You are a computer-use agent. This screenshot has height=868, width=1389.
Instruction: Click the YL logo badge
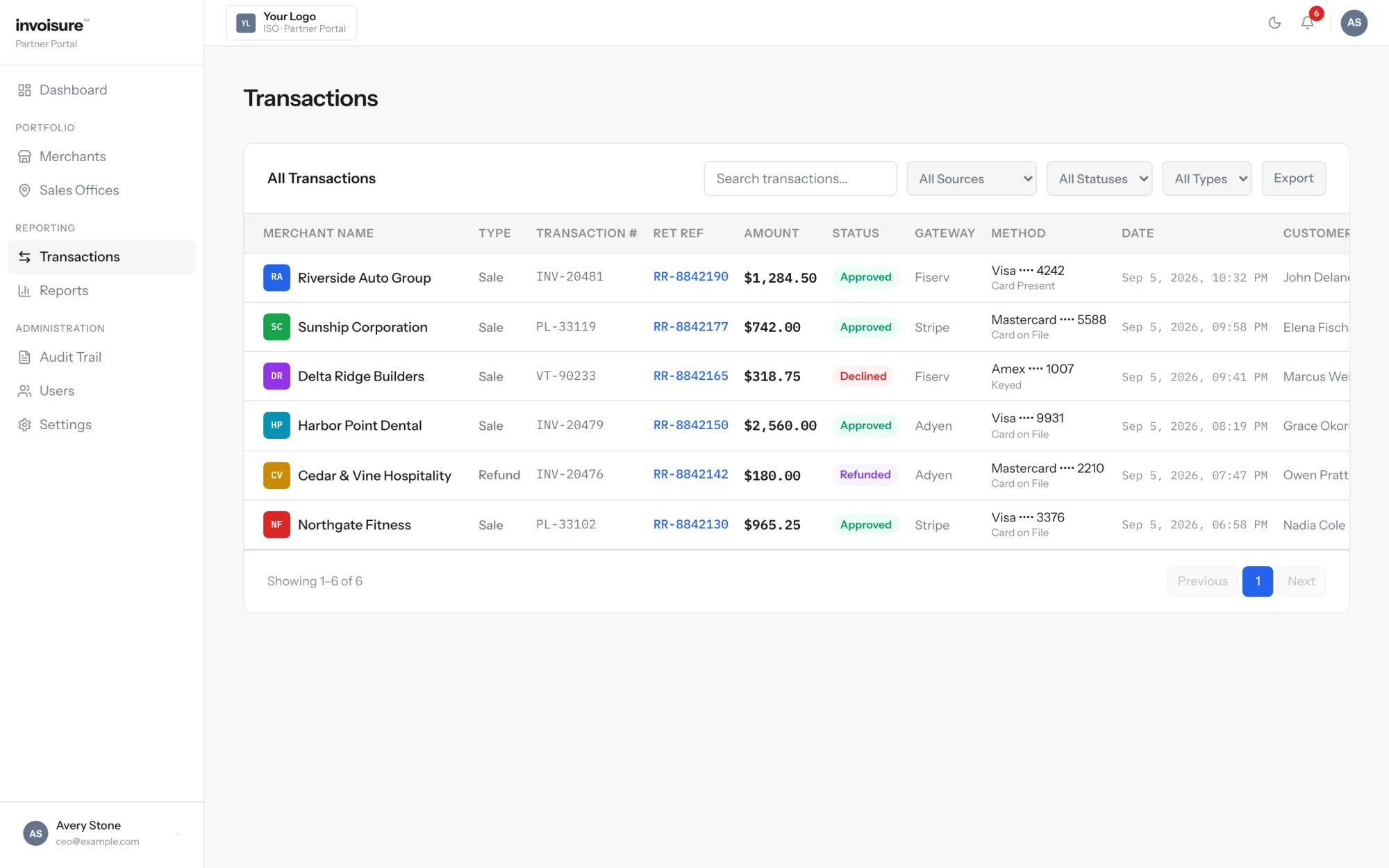[x=246, y=23]
